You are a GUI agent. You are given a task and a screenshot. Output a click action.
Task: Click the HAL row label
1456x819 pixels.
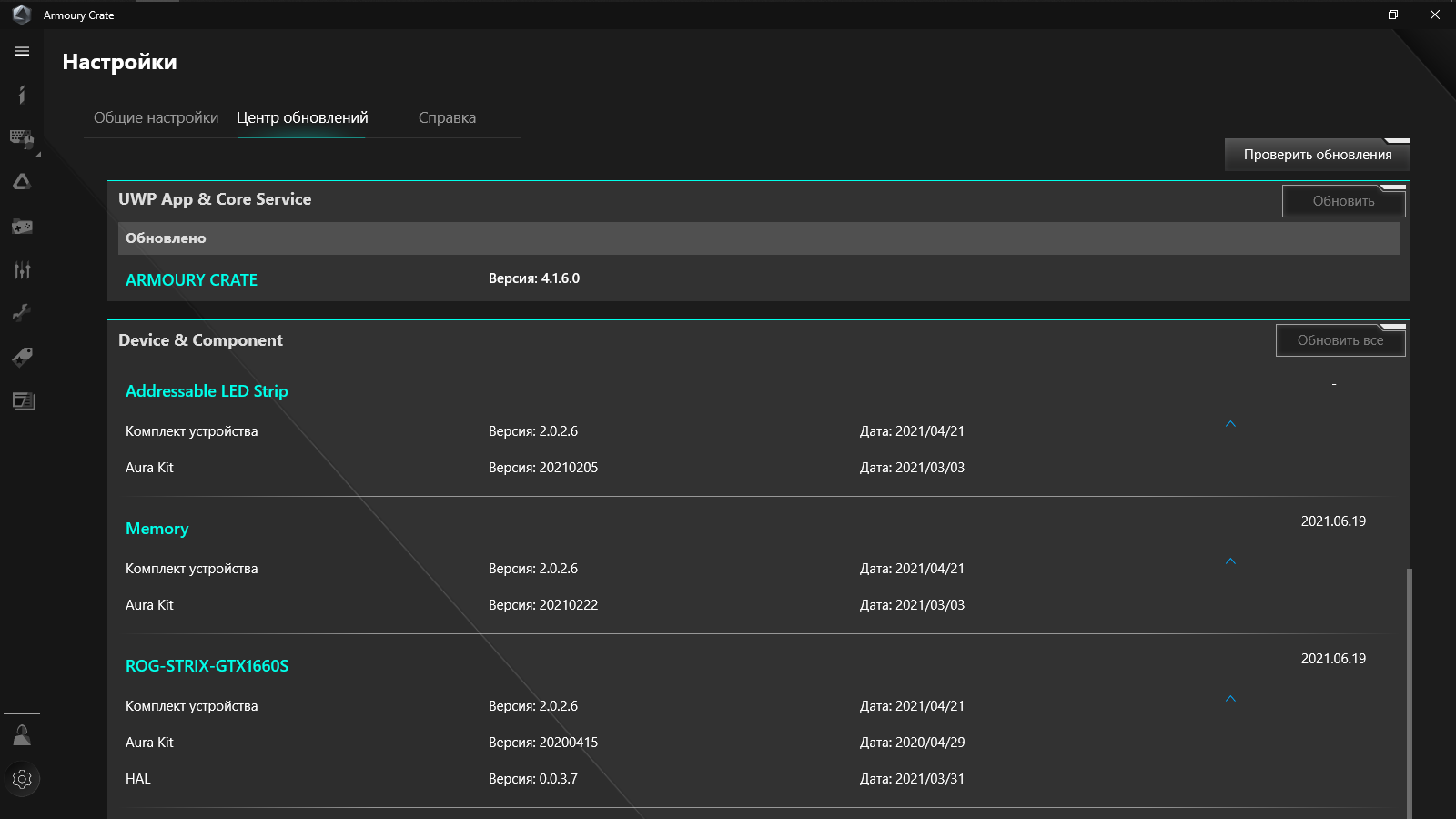click(x=138, y=779)
